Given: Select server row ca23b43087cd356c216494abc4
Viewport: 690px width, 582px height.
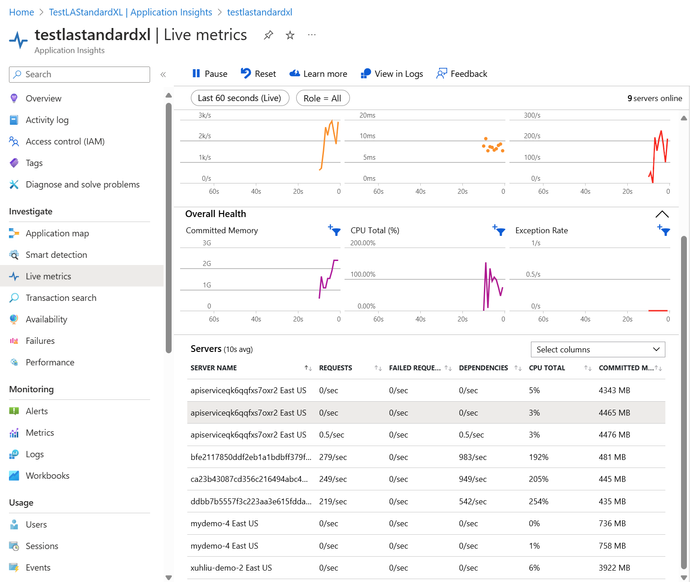Looking at the screenshot, I should point(426,480).
